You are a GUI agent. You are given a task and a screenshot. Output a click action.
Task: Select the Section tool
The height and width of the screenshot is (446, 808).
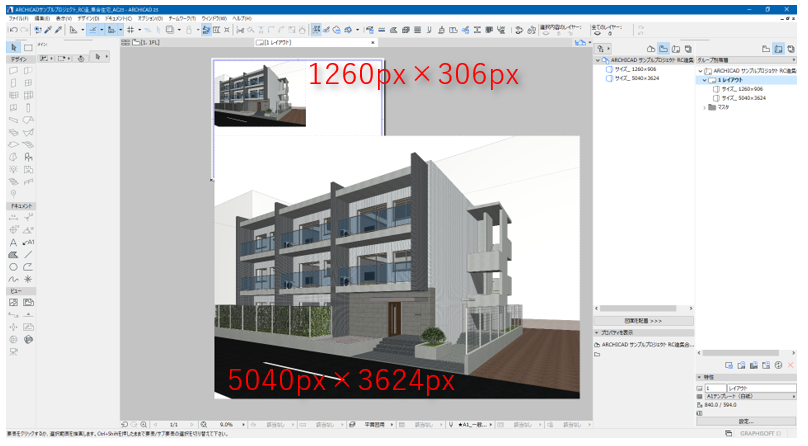[13, 315]
